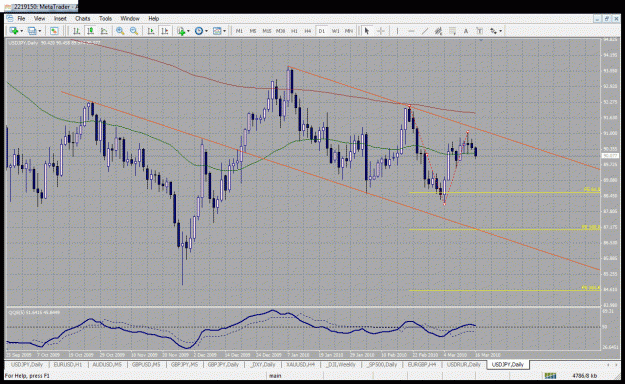Click the connection status bars icon
Image resolution: width=625 pixels, height=384 pixels.
coord(550,376)
